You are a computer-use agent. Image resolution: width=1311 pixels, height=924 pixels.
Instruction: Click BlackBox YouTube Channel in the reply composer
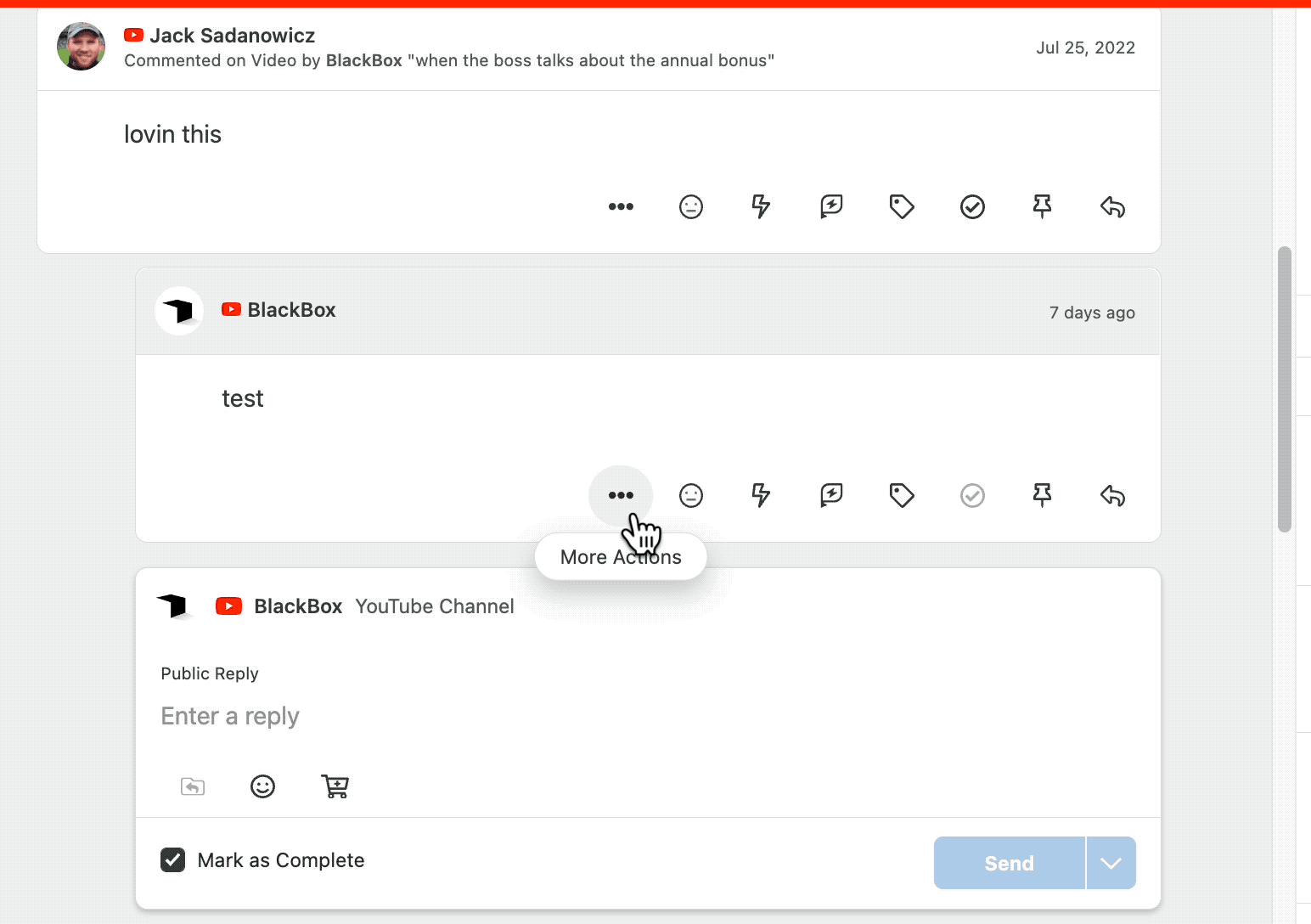[384, 606]
